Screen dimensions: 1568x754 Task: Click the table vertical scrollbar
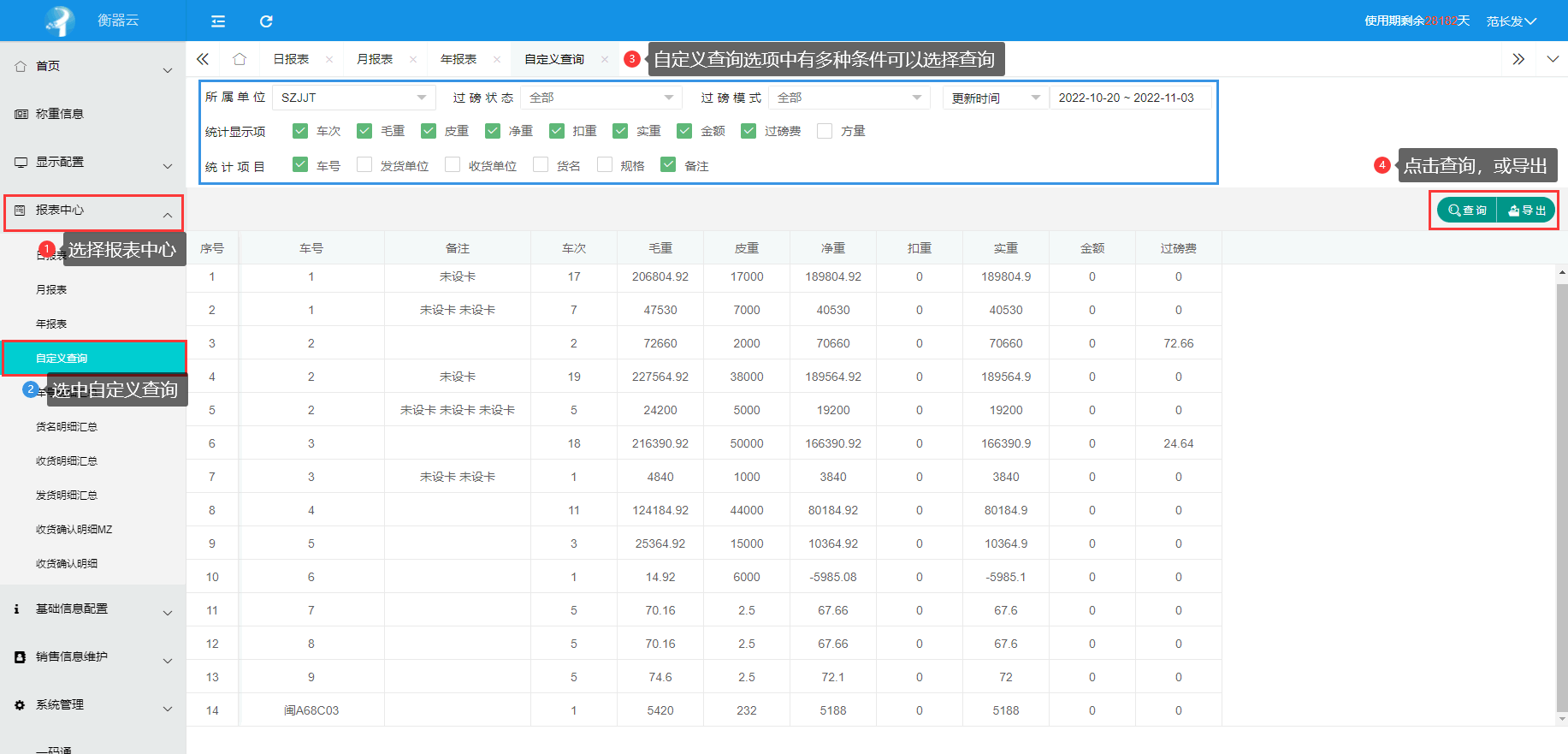point(1562,496)
